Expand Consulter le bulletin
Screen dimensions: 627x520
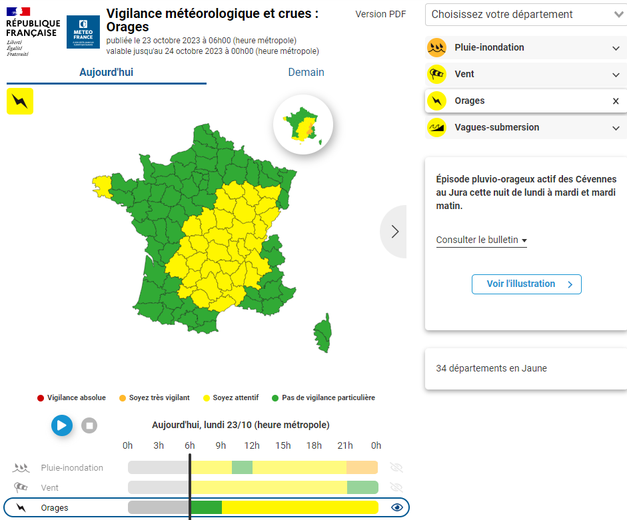pyautogui.click(x=481, y=240)
